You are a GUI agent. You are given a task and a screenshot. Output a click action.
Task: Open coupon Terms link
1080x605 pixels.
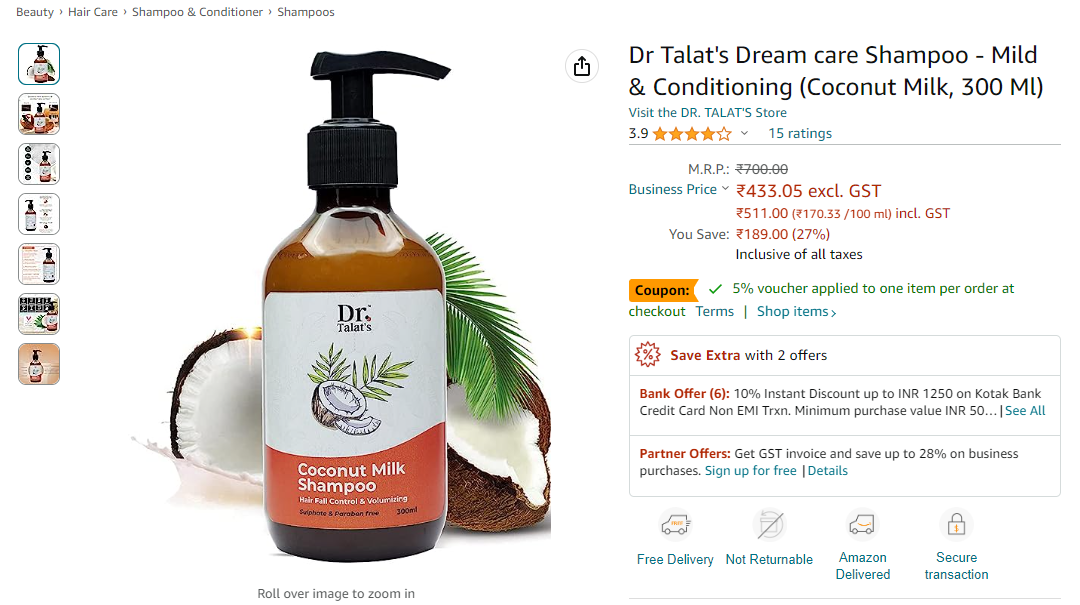point(714,311)
